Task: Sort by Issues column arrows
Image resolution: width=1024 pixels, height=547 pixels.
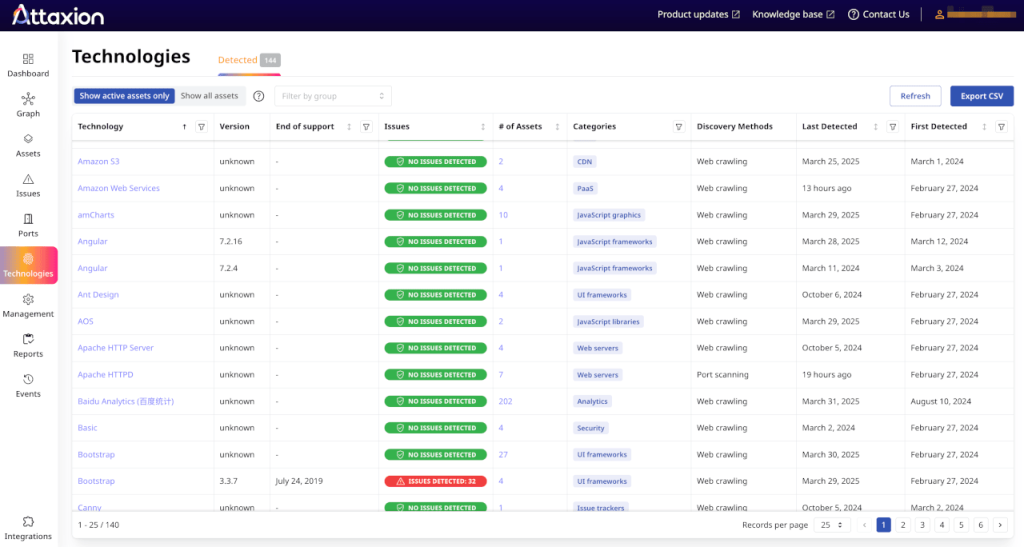Action: (x=483, y=127)
